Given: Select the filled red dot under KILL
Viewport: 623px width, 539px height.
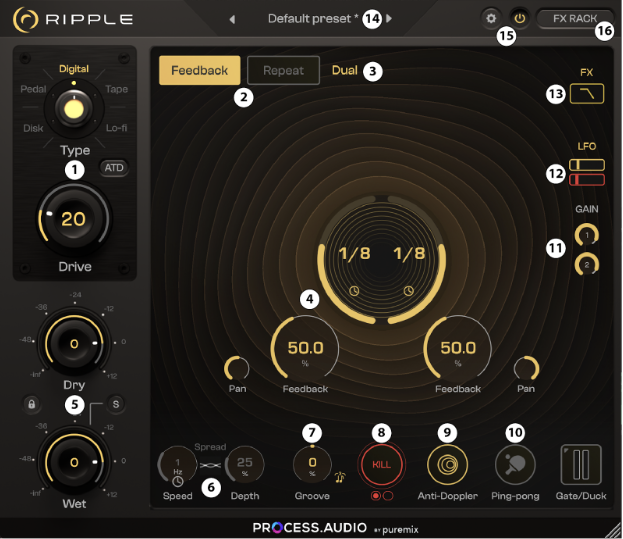Looking at the screenshot, I should [375, 496].
